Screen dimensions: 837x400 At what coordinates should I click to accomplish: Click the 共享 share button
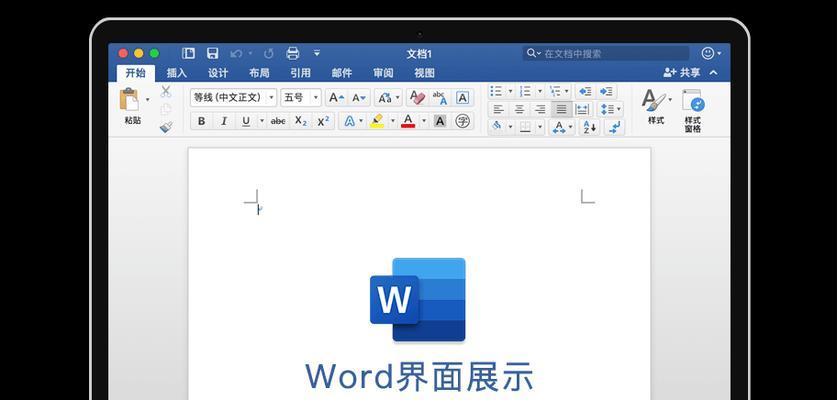tap(682, 73)
